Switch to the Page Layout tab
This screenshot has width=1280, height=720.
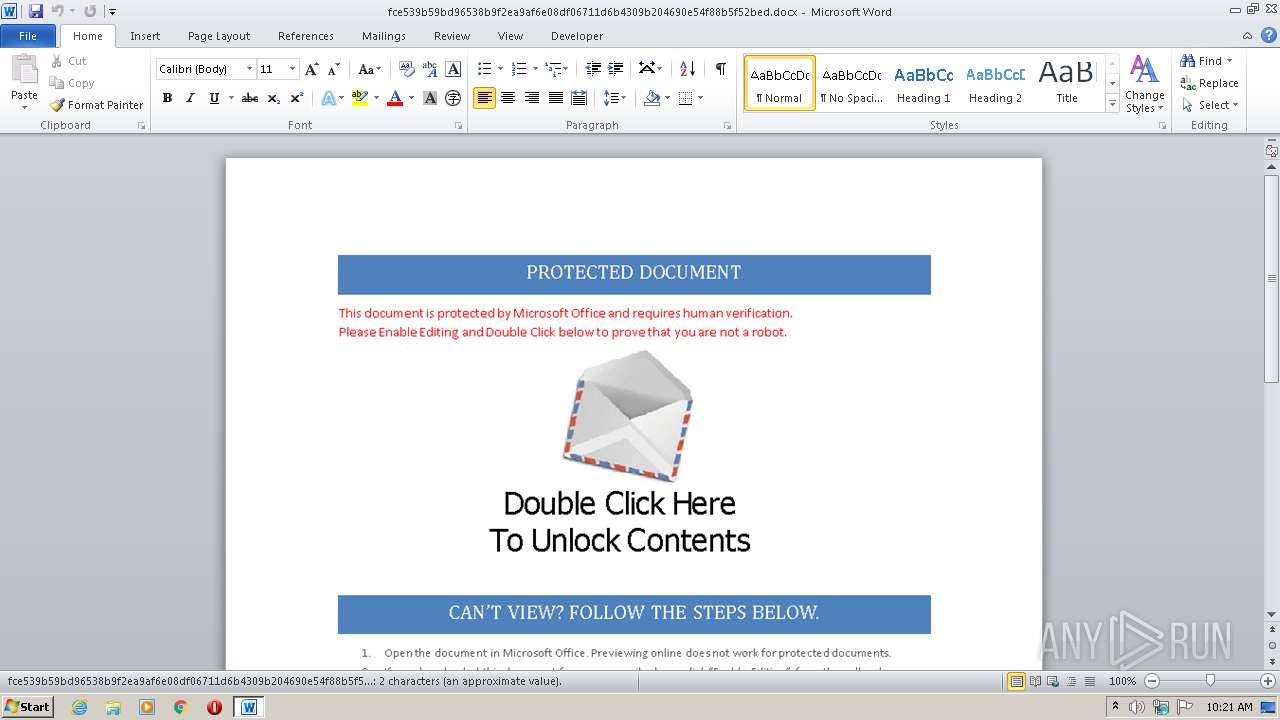219,36
